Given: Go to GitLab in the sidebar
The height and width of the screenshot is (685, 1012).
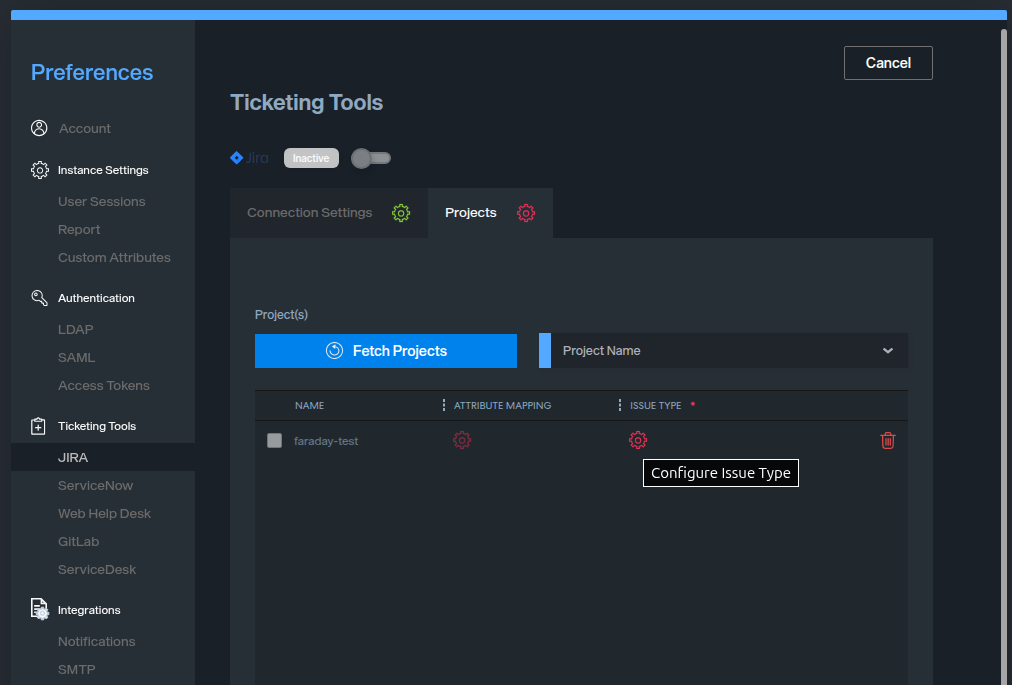Looking at the screenshot, I should (x=78, y=542).
